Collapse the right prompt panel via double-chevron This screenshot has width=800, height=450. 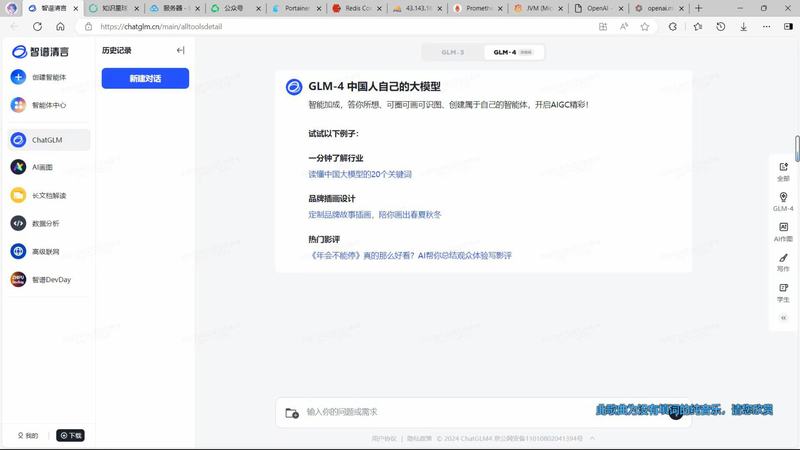coord(783,318)
